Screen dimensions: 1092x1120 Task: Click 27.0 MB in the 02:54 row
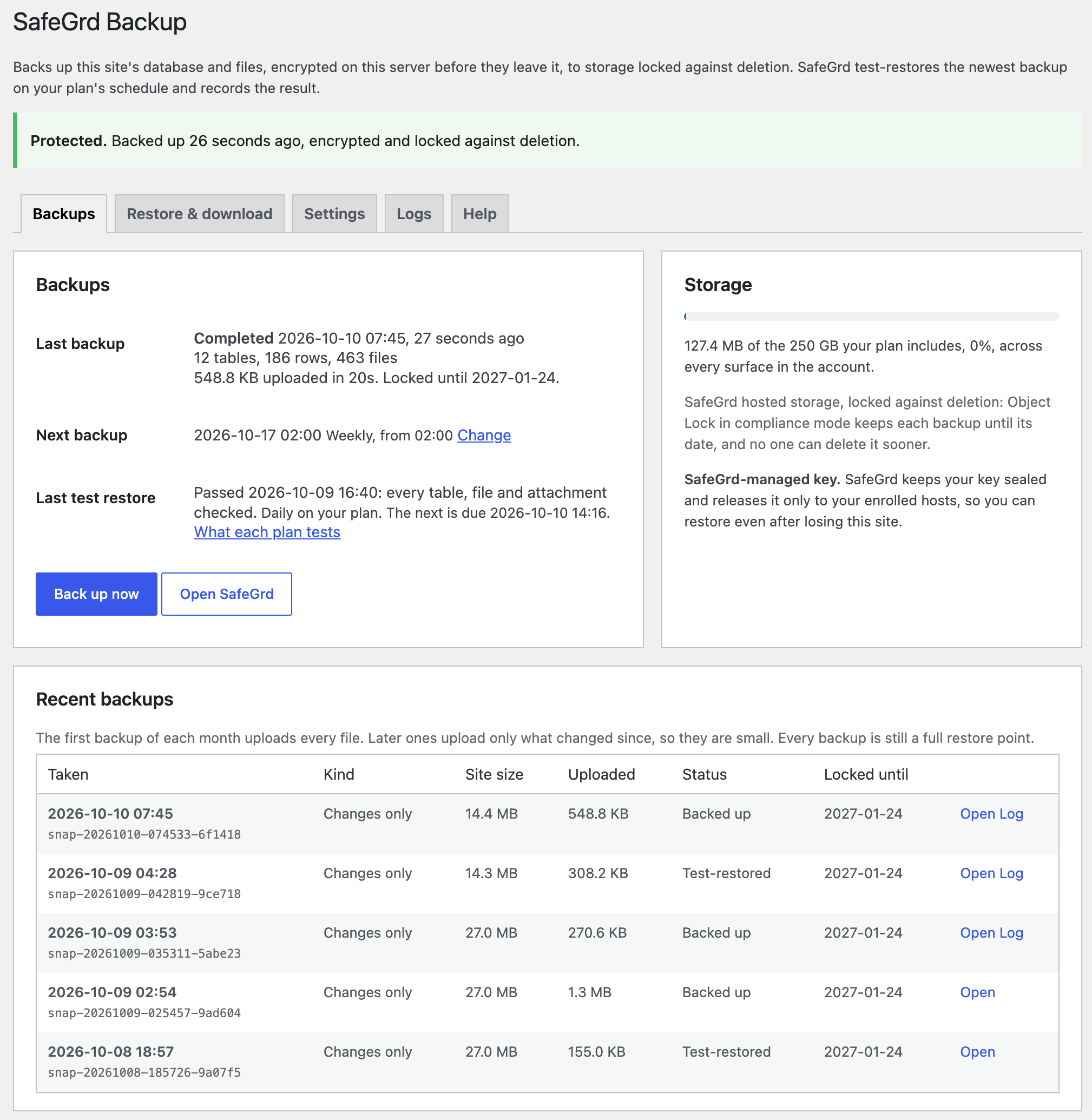[x=491, y=992]
